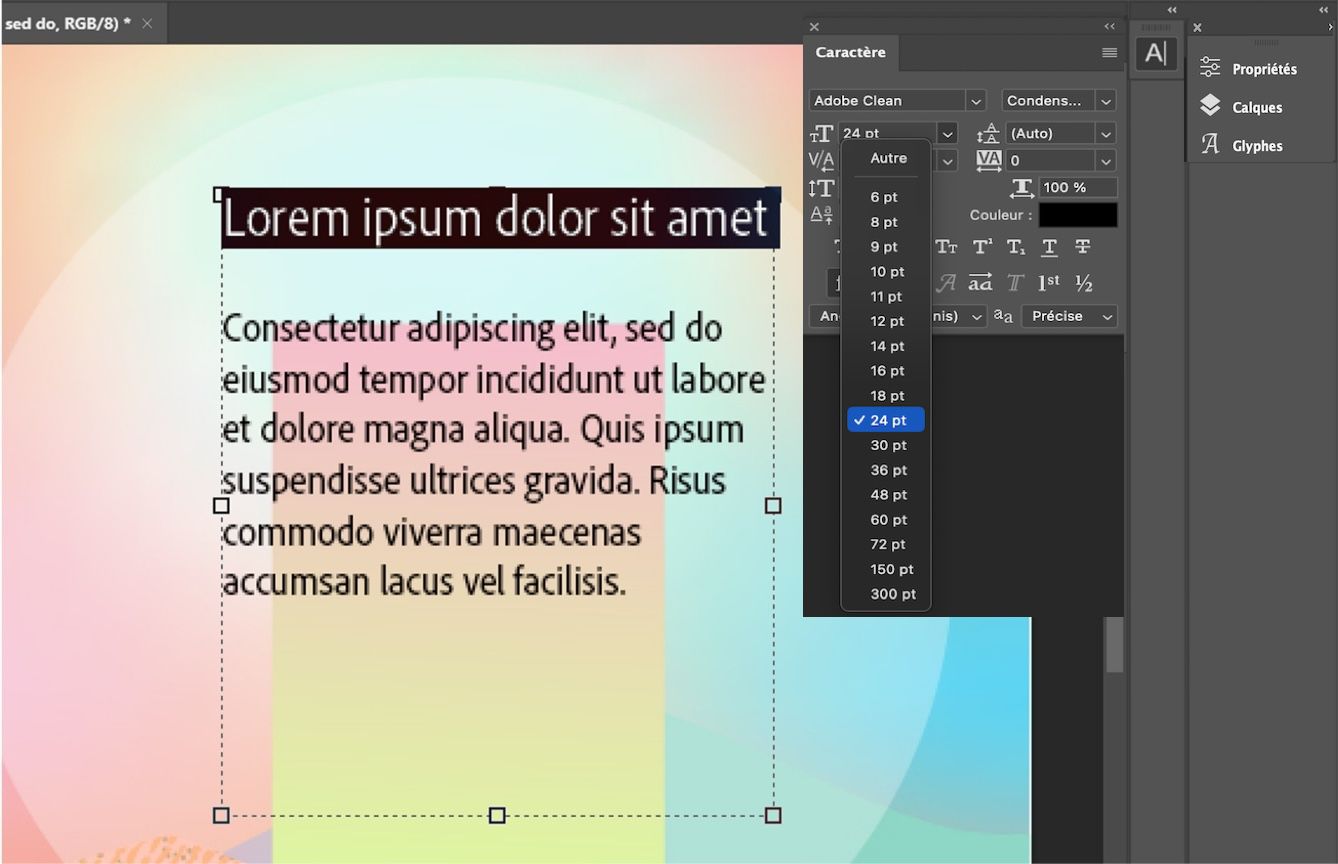Toggle Superscript text style
The image size is (1338, 864).
coord(982,247)
